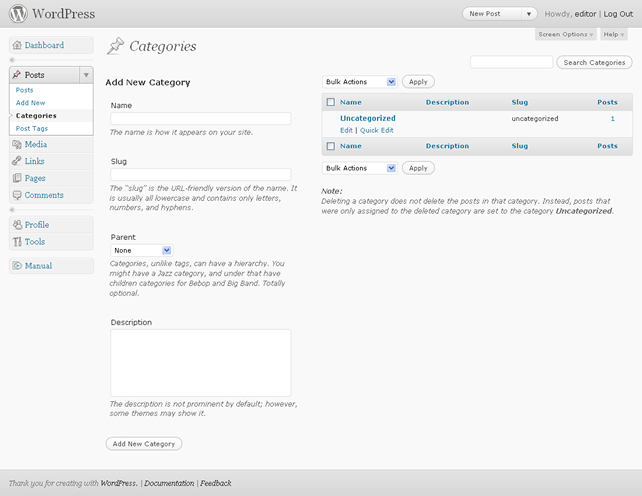This screenshot has width=642, height=496.
Task: Click Posts column in table footer
Action: point(607,146)
